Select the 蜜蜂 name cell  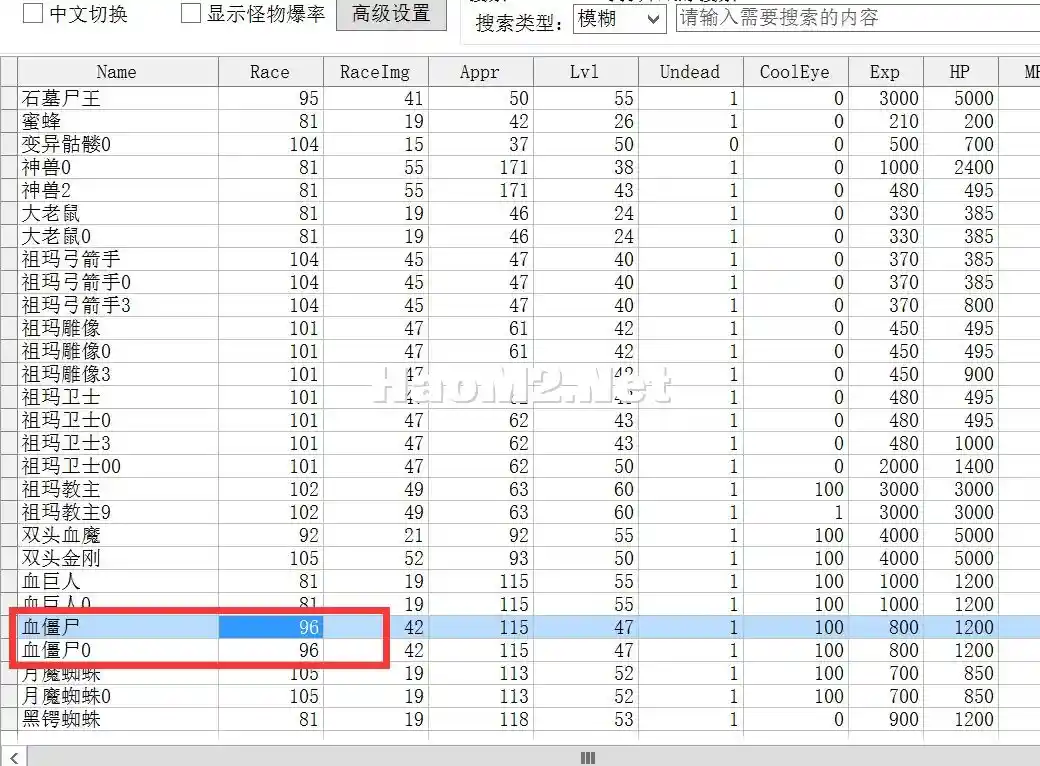click(117, 121)
